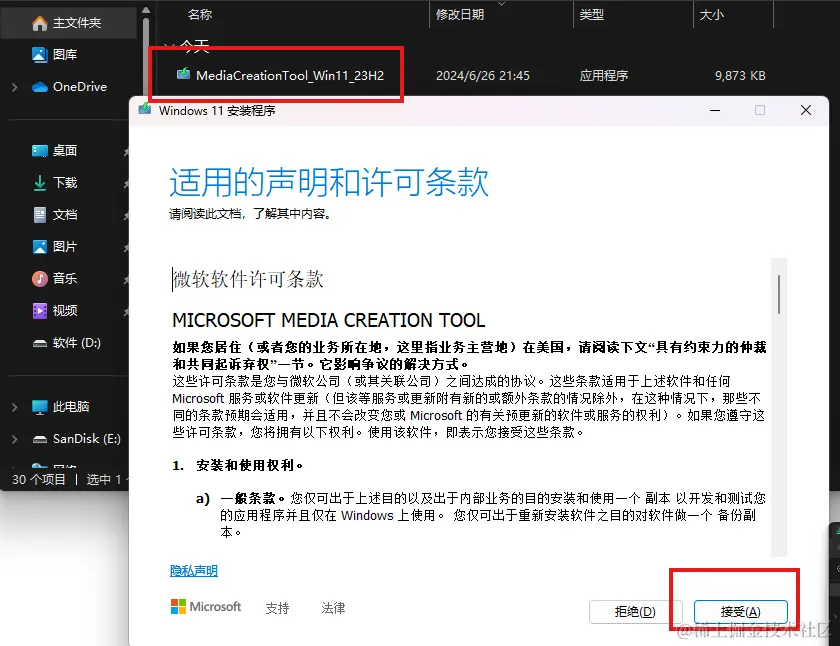Open the 桌面 desktop folder icon
Screen dimensions: 840x646
(40, 151)
